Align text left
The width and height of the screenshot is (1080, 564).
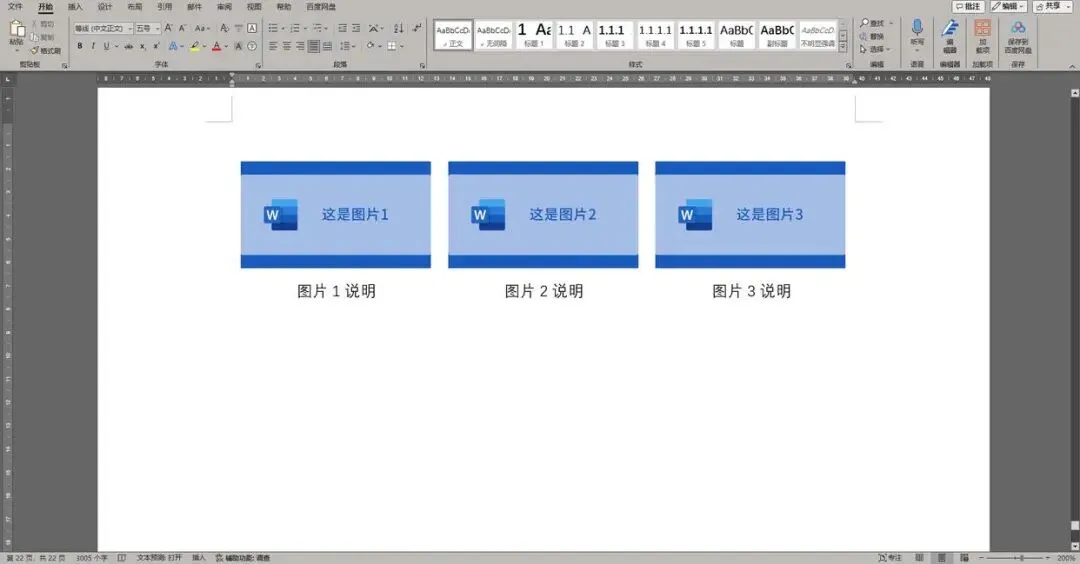pos(273,46)
